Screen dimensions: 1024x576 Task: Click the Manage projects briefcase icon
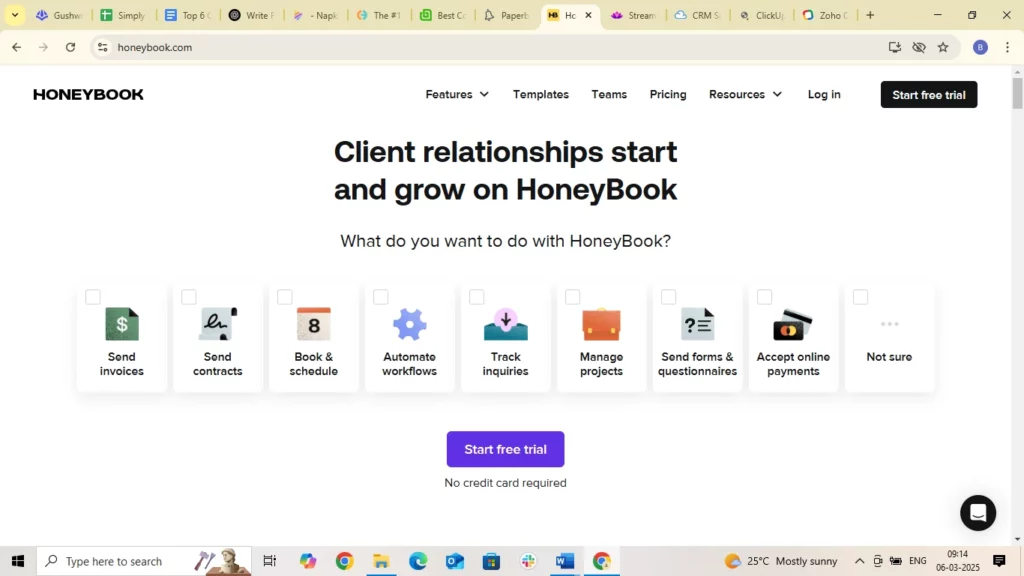tap(601, 323)
